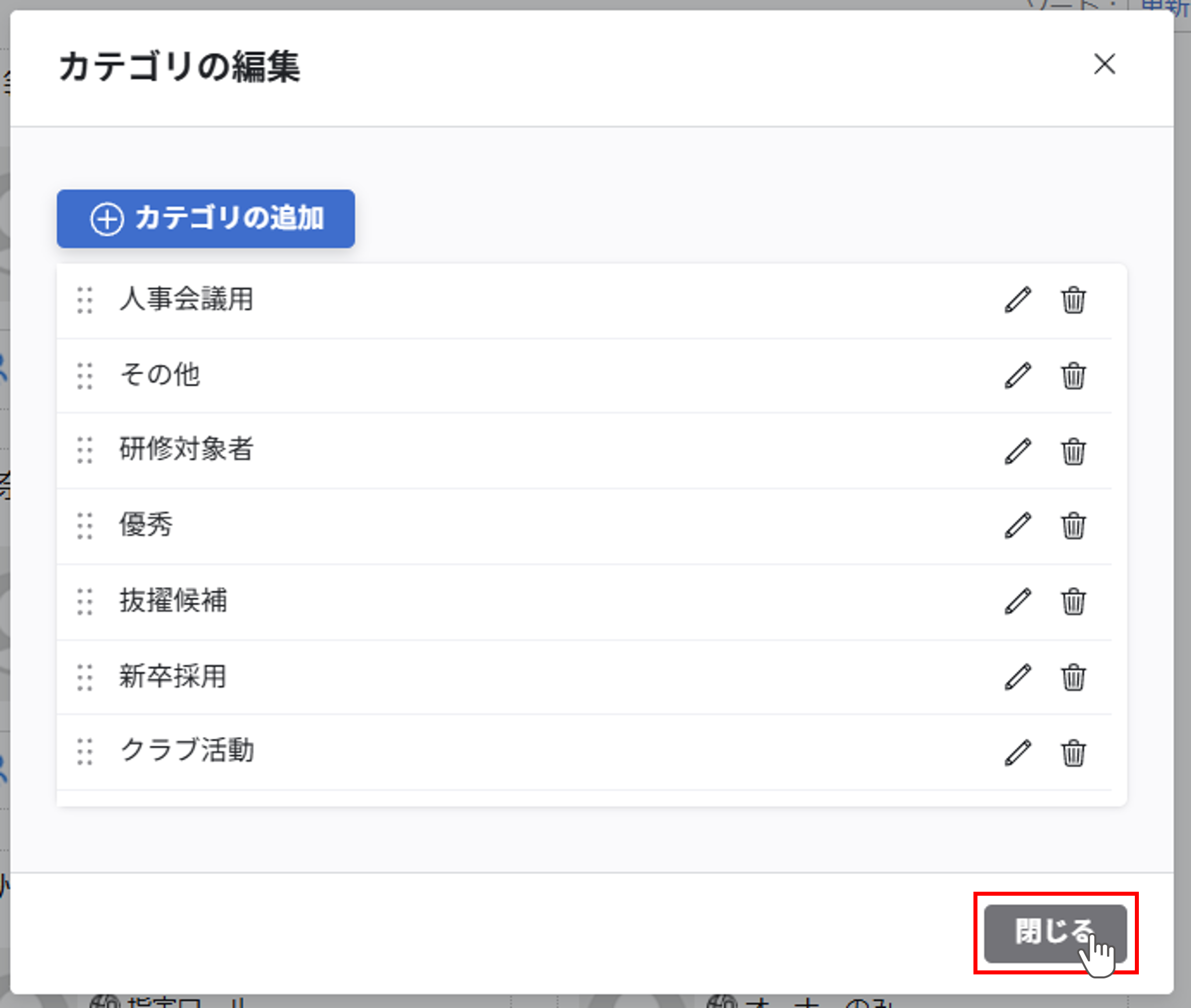The image size is (1191, 1008).
Task: Delete the 人事会議用 category with trash icon
Action: (x=1073, y=300)
